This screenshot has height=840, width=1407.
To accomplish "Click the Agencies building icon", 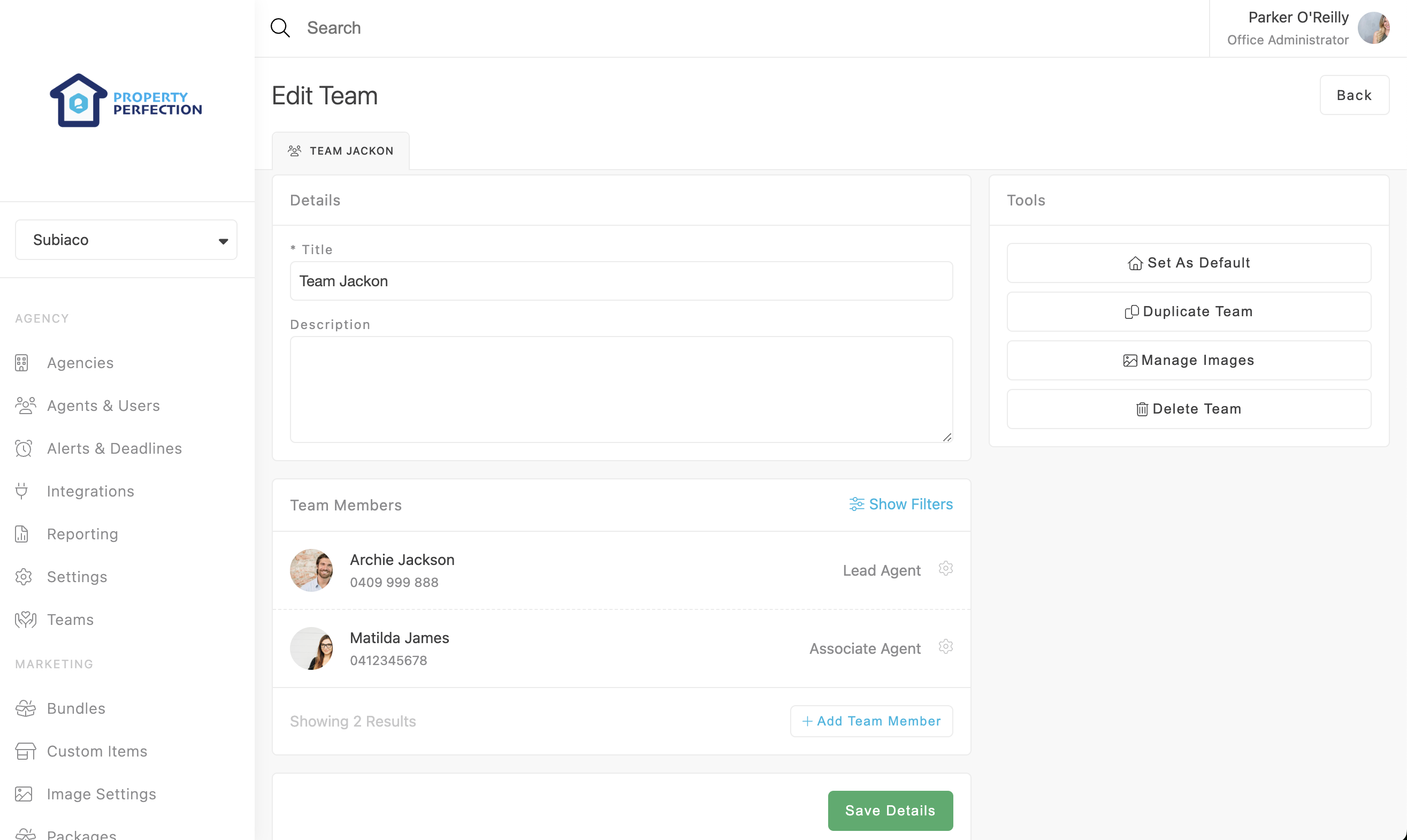I will click(22, 363).
